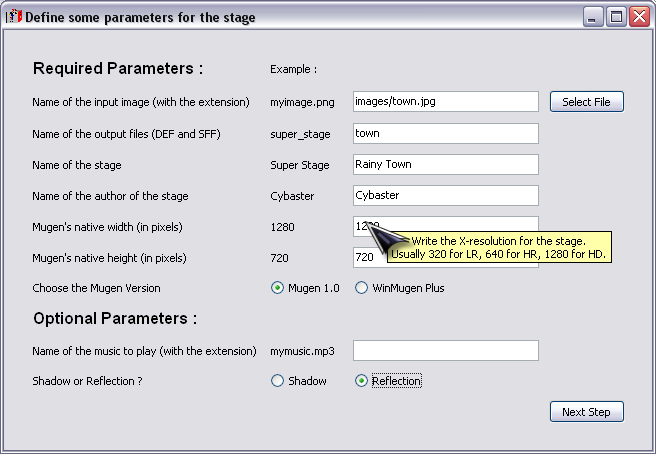Maximize the parameters window
Image resolution: width=656 pixels, height=454 pixels.
click(616, 17)
